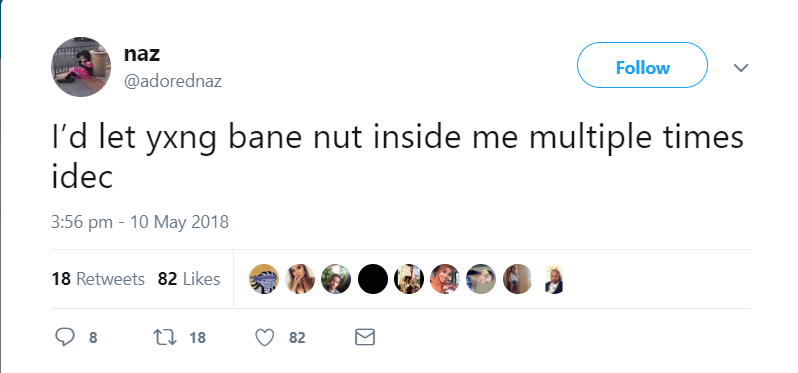Image resolution: width=798 pixels, height=373 pixels.
Task: Click the third liker avatar with greenery
Action: [x=336, y=279]
